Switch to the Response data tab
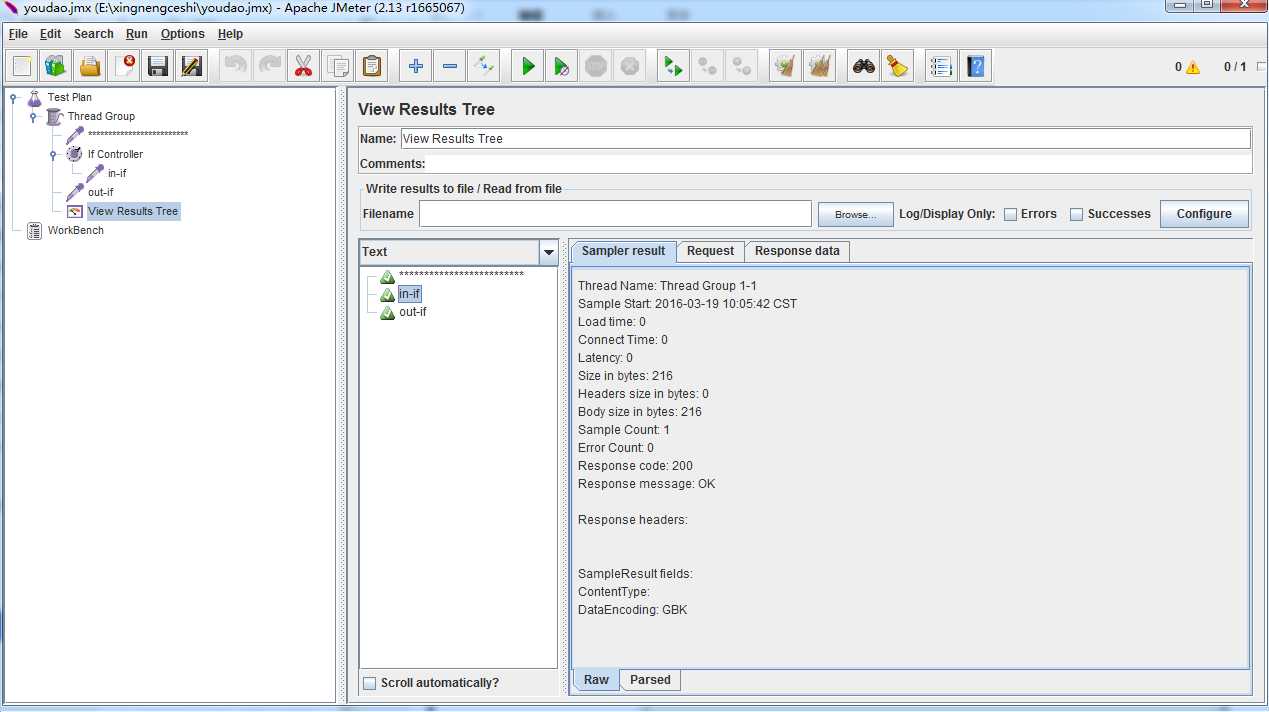 click(x=796, y=251)
